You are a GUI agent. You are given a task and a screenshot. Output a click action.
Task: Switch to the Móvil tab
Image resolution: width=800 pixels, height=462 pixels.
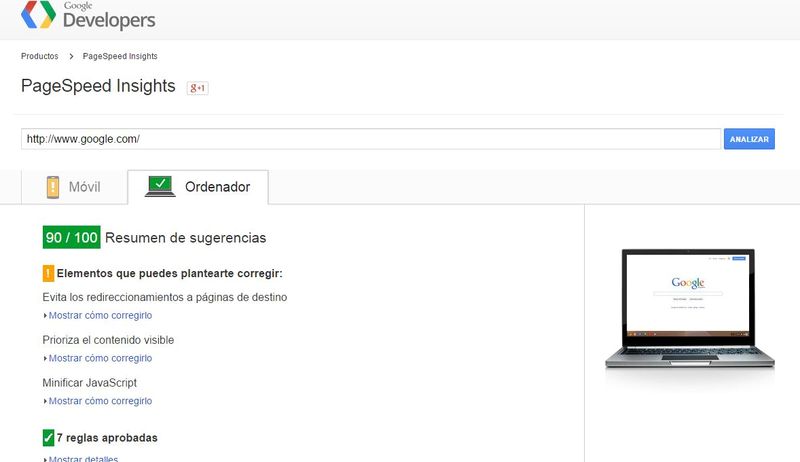point(74,187)
